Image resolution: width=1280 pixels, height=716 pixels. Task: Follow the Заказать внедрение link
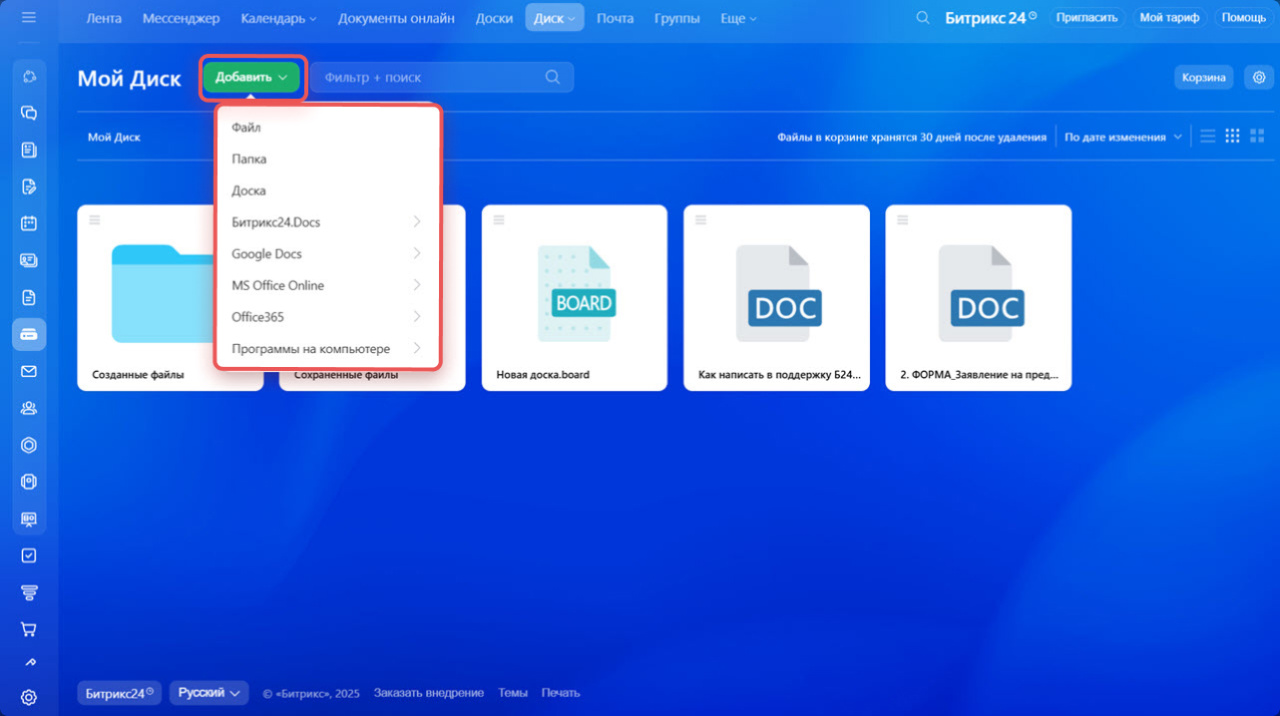click(429, 693)
